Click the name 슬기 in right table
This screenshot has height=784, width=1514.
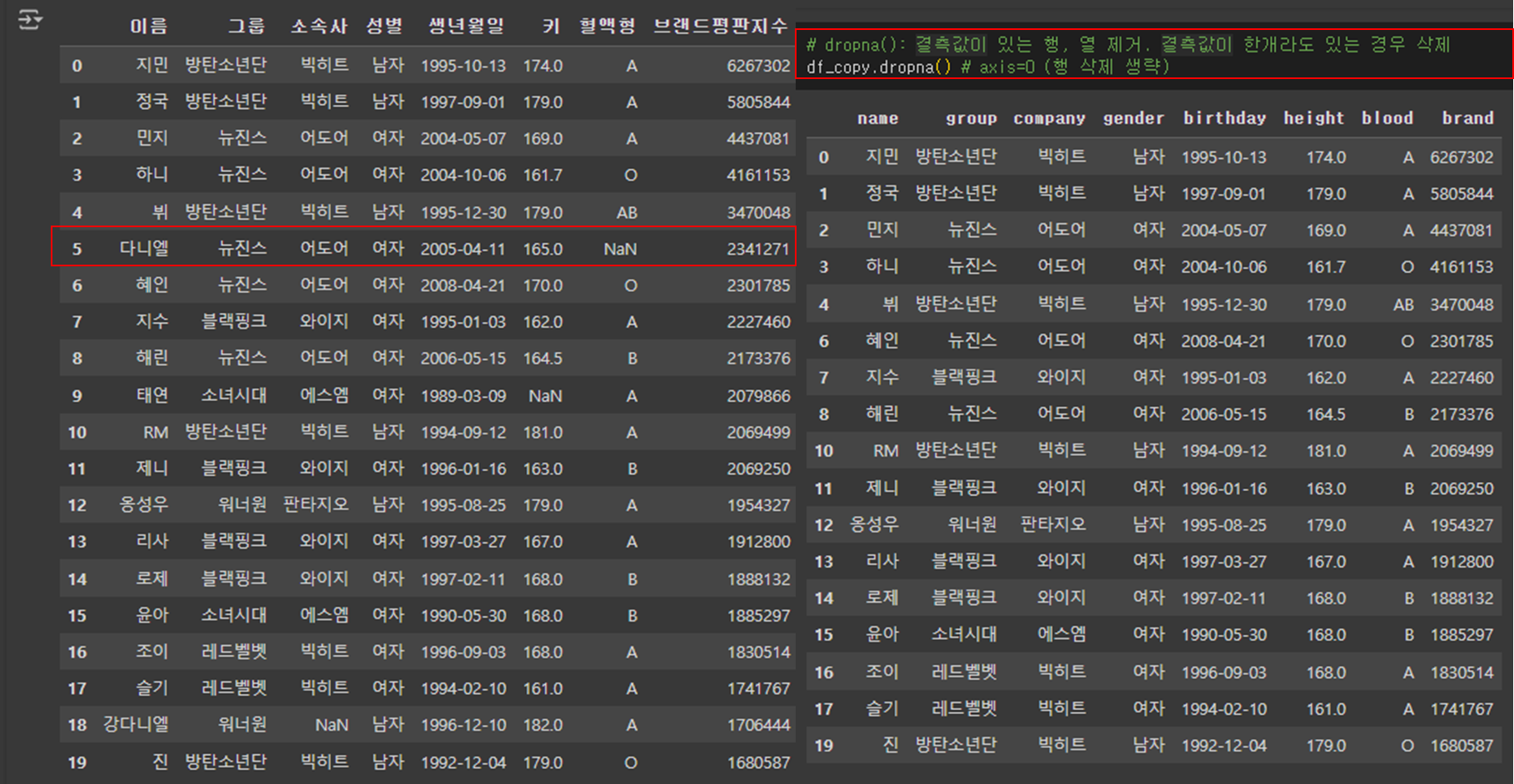coord(882,708)
